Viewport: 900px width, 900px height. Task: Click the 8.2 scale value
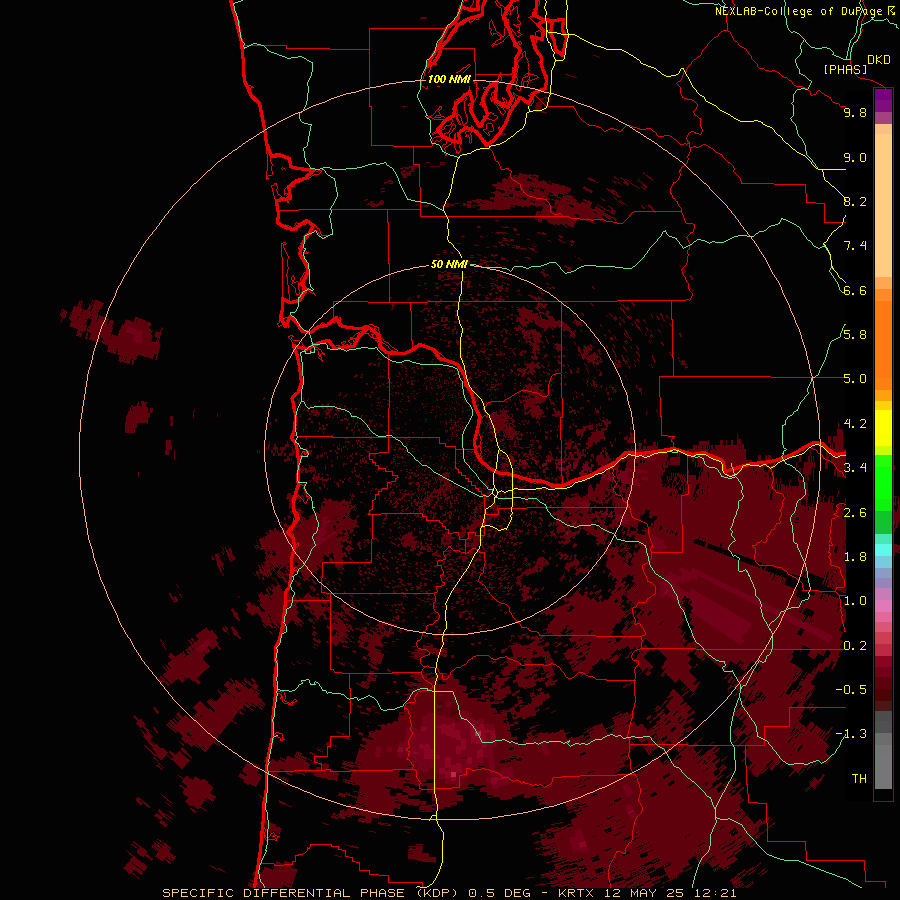855,201
